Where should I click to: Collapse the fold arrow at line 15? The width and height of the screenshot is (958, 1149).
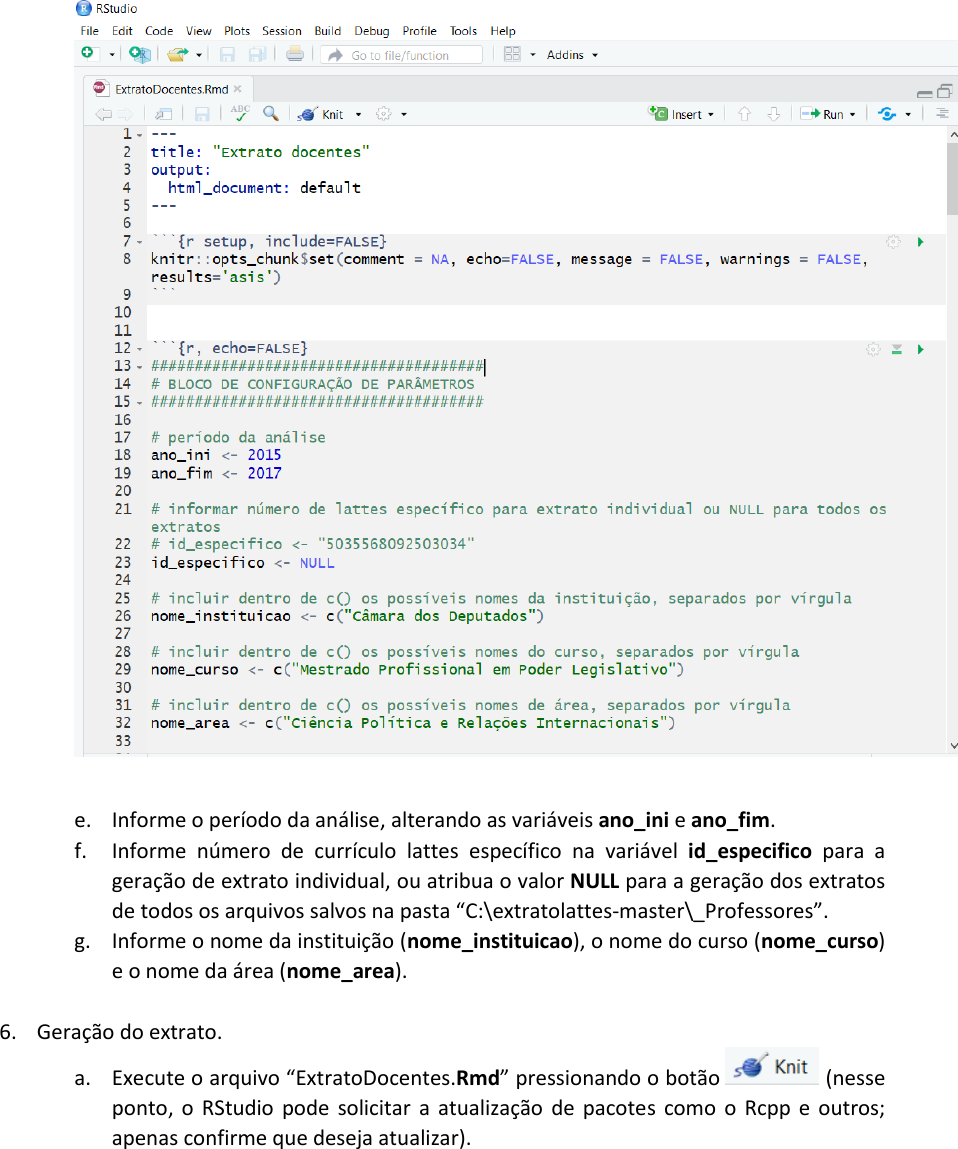(x=139, y=402)
